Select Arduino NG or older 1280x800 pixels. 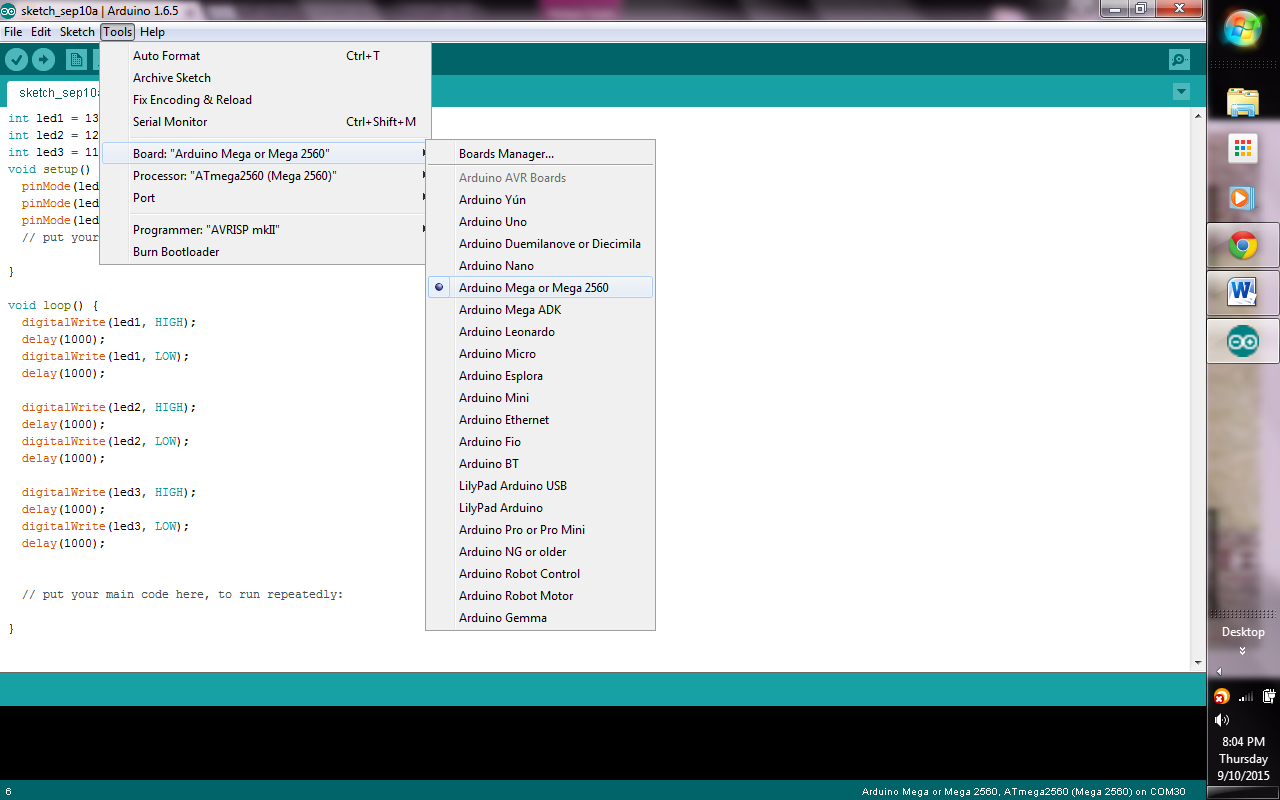(540, 552)
